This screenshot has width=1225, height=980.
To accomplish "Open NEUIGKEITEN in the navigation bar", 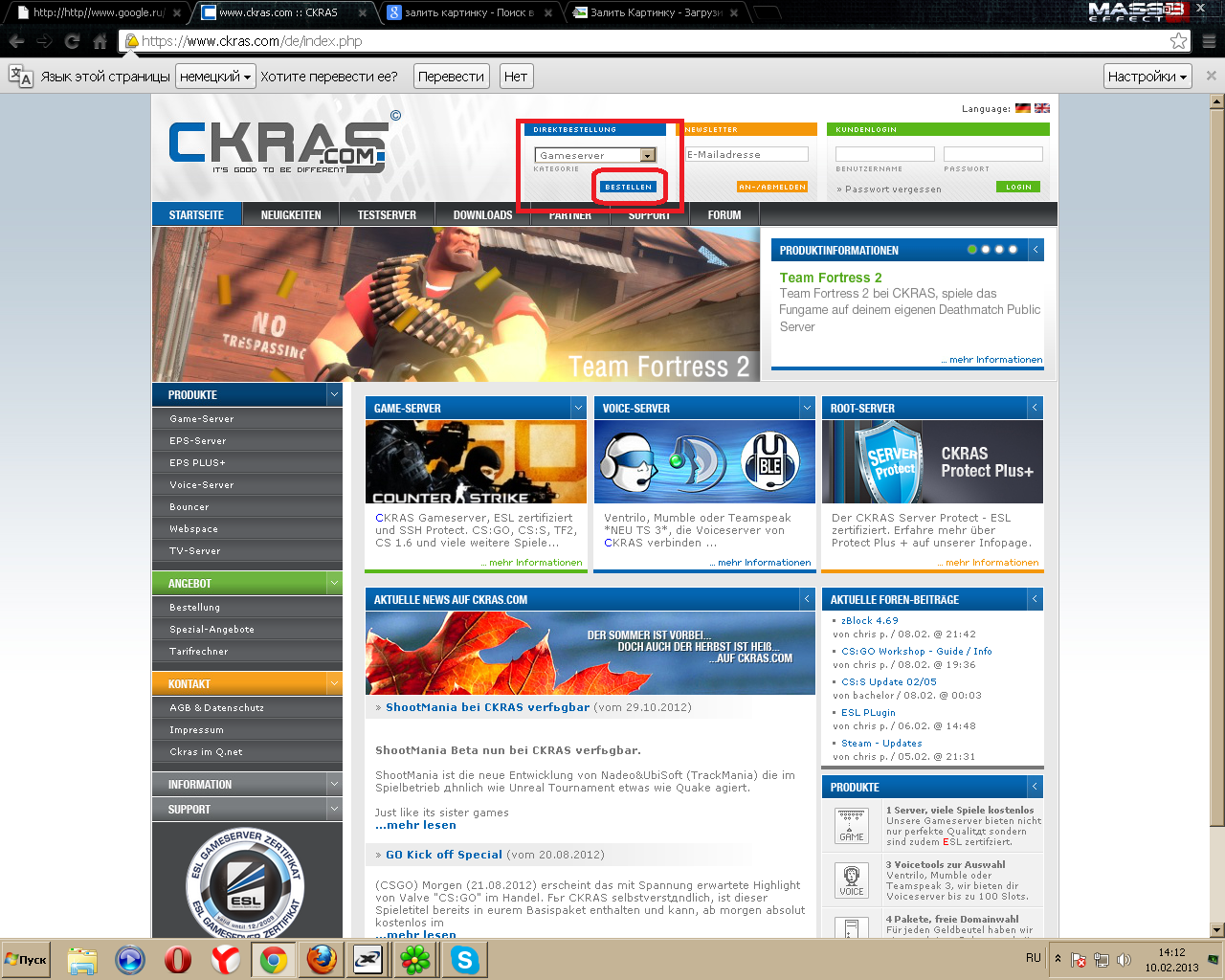I will point(291,214).
